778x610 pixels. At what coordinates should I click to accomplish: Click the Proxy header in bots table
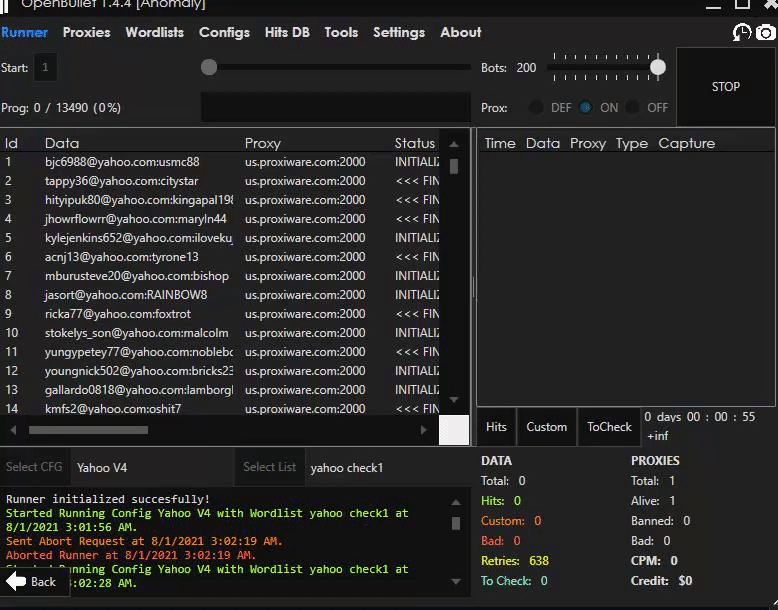[262, 143]
